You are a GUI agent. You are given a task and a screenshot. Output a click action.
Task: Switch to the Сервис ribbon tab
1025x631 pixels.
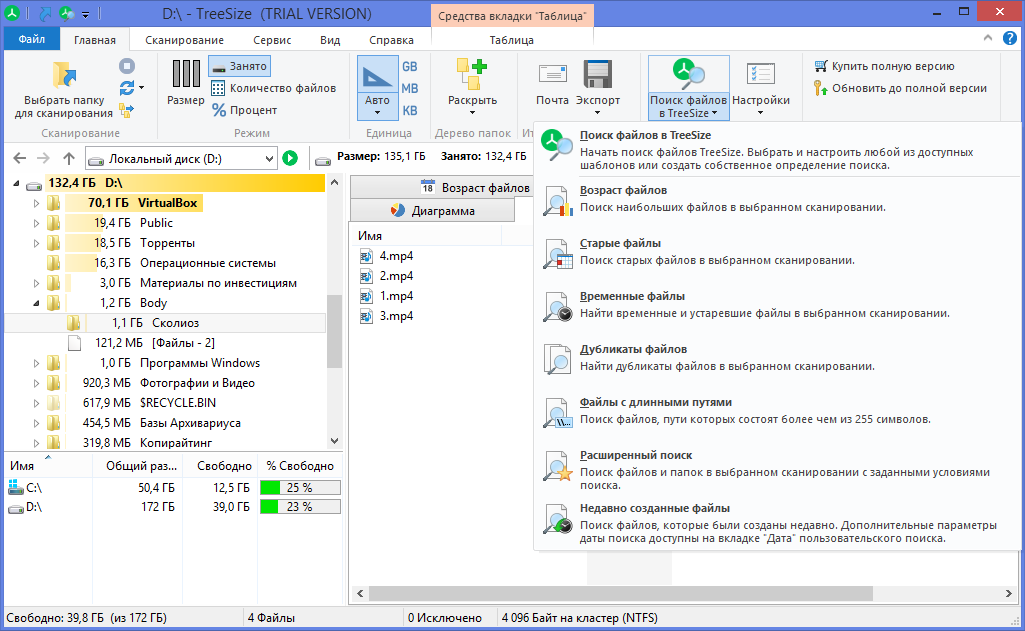(x=272, y=40)
